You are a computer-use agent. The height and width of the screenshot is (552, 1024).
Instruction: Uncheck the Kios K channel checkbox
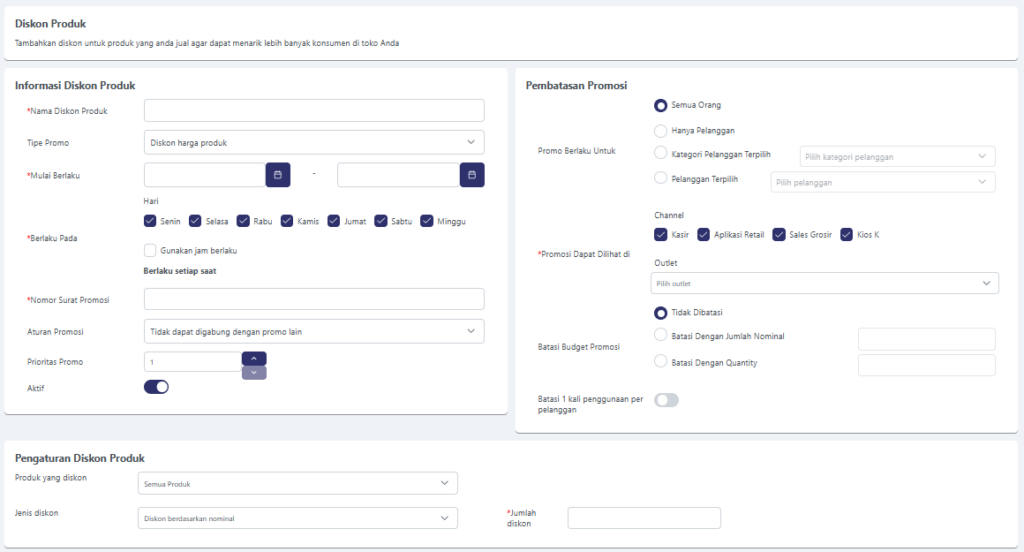[x=848, y=234]
